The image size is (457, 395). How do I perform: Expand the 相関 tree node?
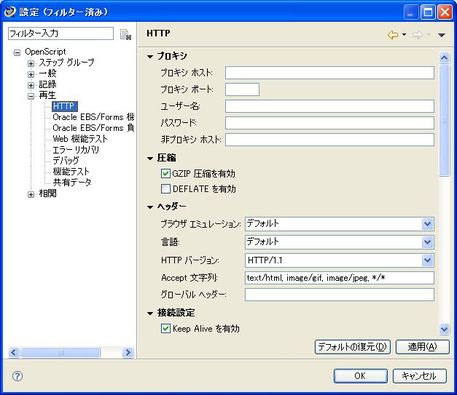pyautogui.click(x=31, y=194)
